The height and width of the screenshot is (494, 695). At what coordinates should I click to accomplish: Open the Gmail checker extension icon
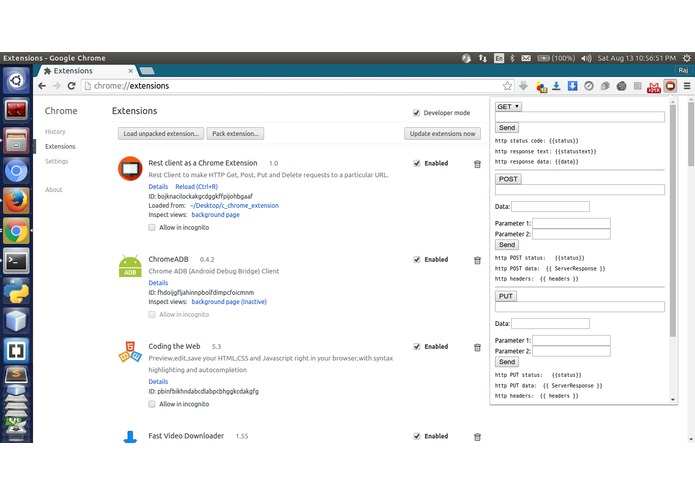(654, 87)
